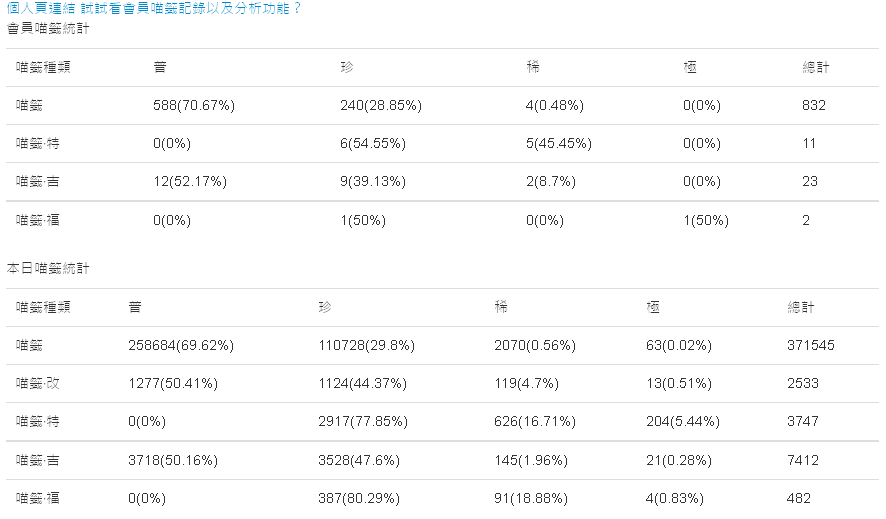Click the 12(52.17%) cell in 喵籤·吉 row

pyautogui.click(x=190, y=181)
